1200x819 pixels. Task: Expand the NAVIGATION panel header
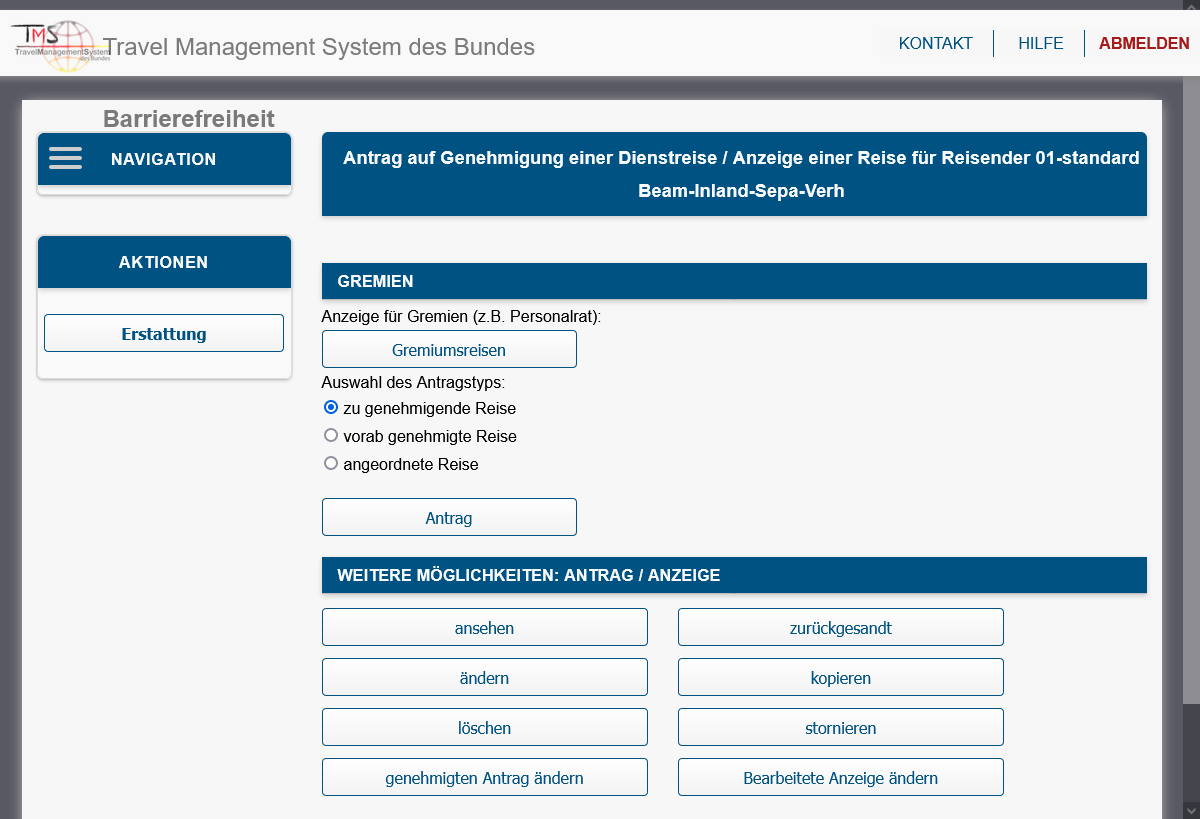(164, 159)
